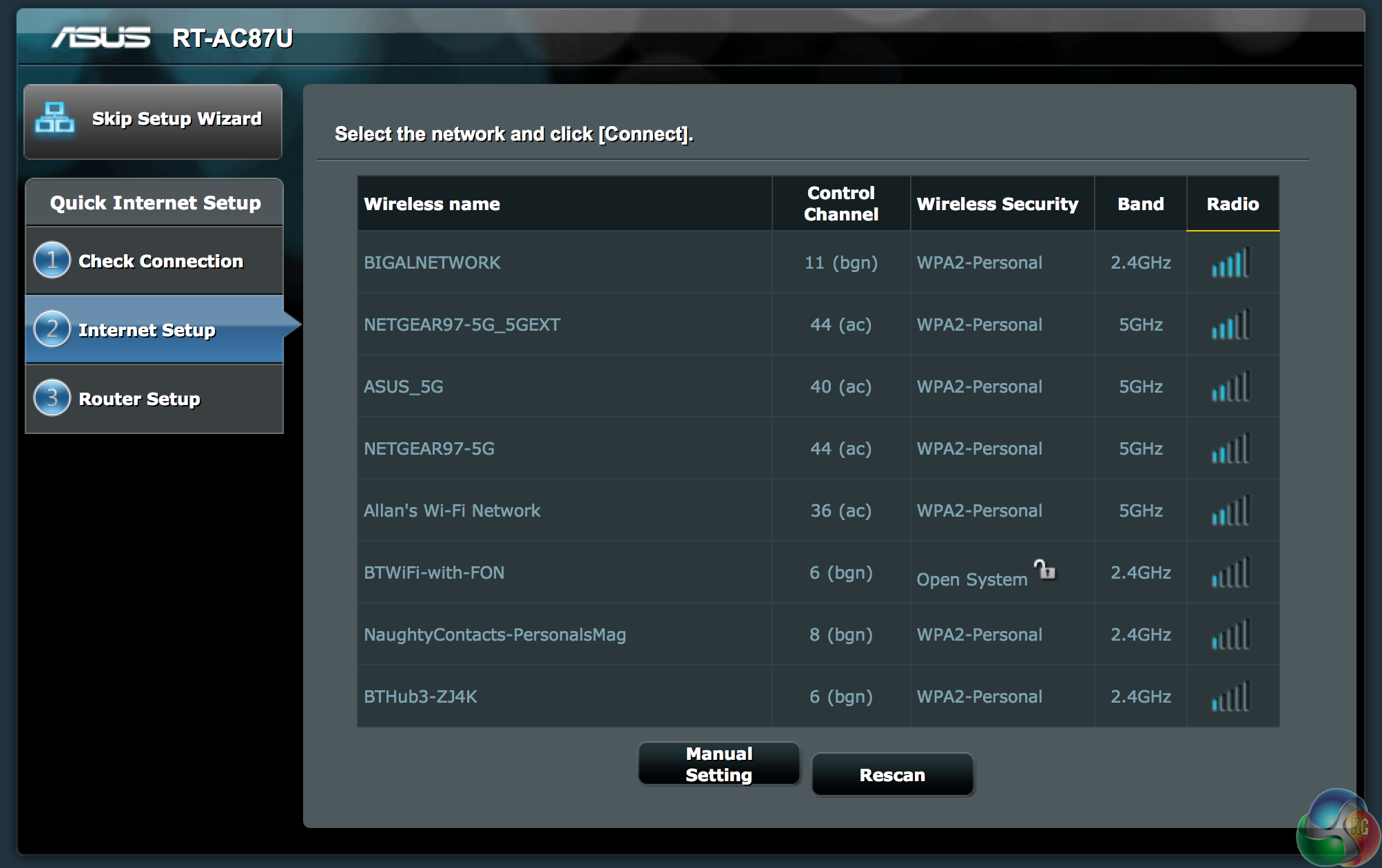Select the Internet Setup step

(x=147, y=330)
